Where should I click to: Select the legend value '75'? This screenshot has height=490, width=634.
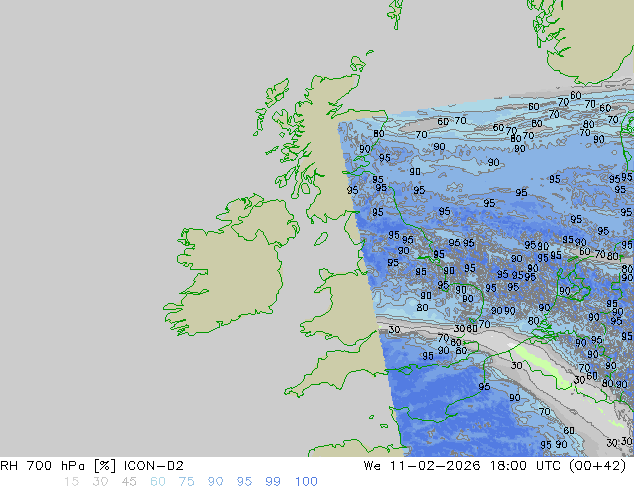[186, 482]
